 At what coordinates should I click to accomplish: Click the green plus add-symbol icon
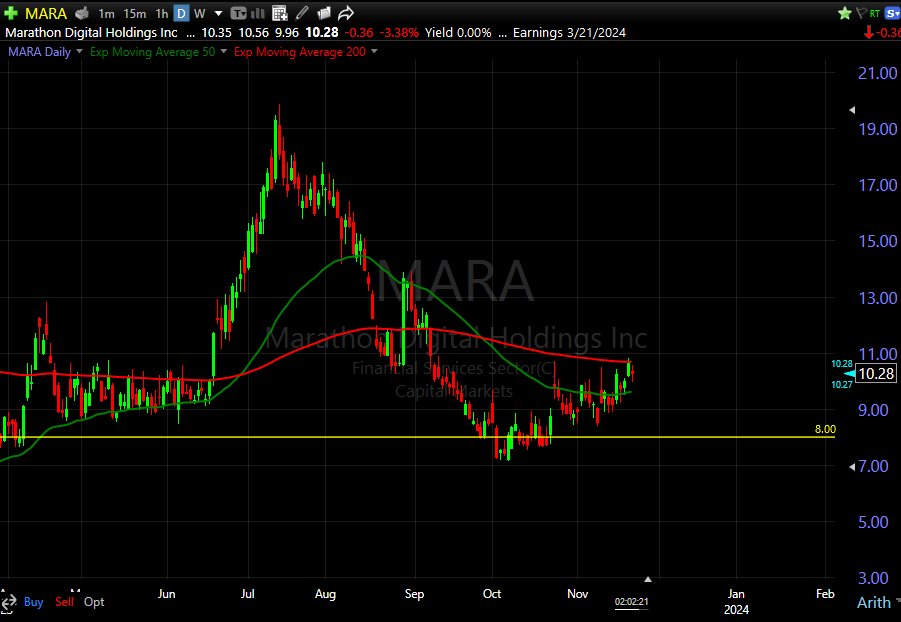(11, 13)
